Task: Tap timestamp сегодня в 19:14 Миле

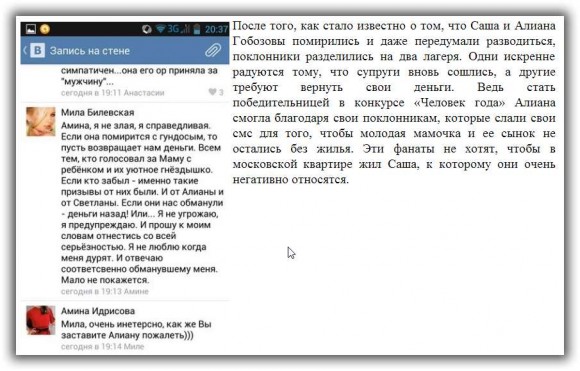Action: point(102,347)
